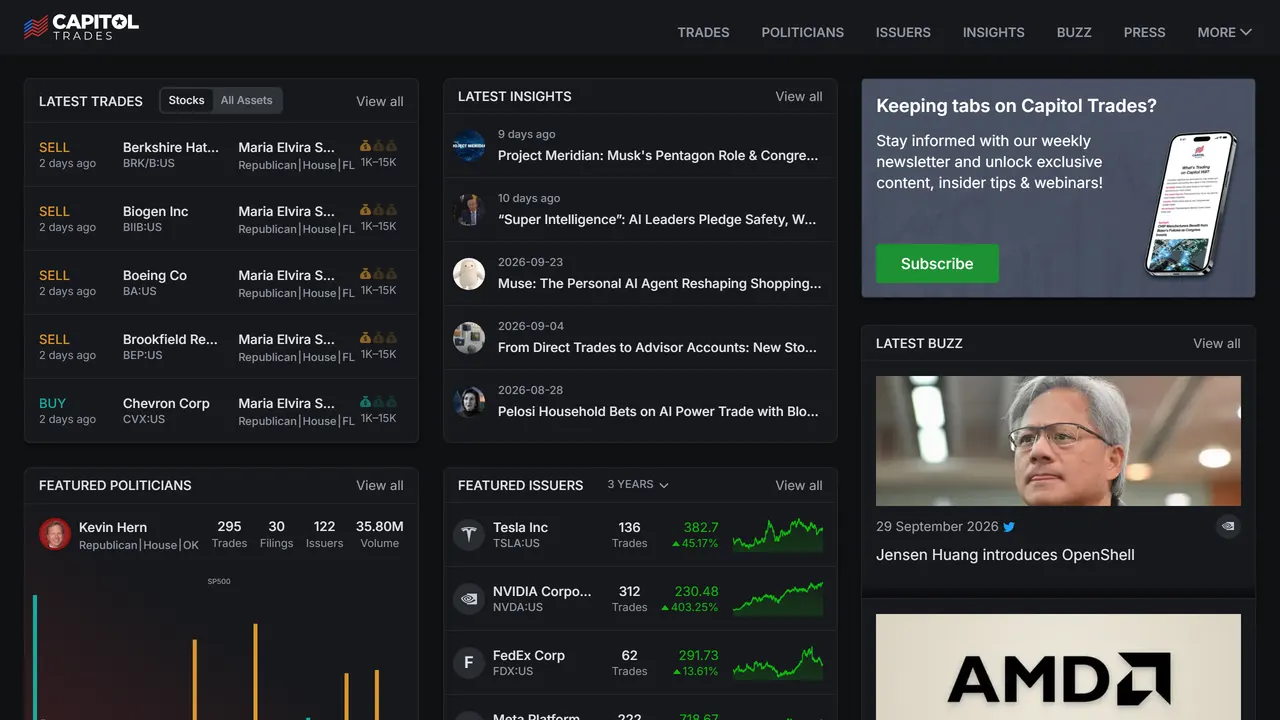1280x720 pixels.
Task: Click the "Super Intelligence" insight thumbnail icon
Action: coord(469,210)
